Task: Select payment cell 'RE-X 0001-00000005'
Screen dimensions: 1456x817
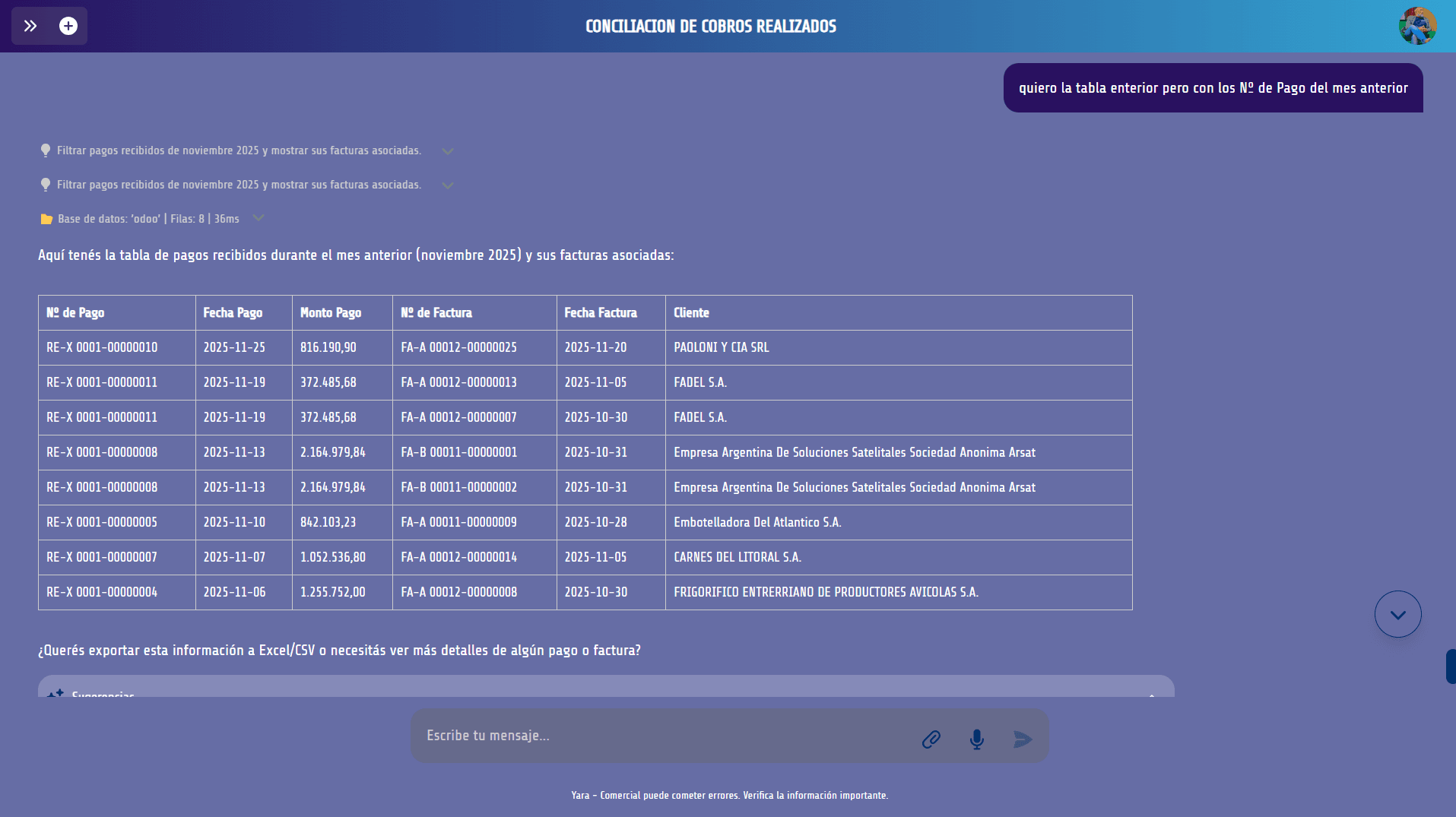Action: pos(117,523)
